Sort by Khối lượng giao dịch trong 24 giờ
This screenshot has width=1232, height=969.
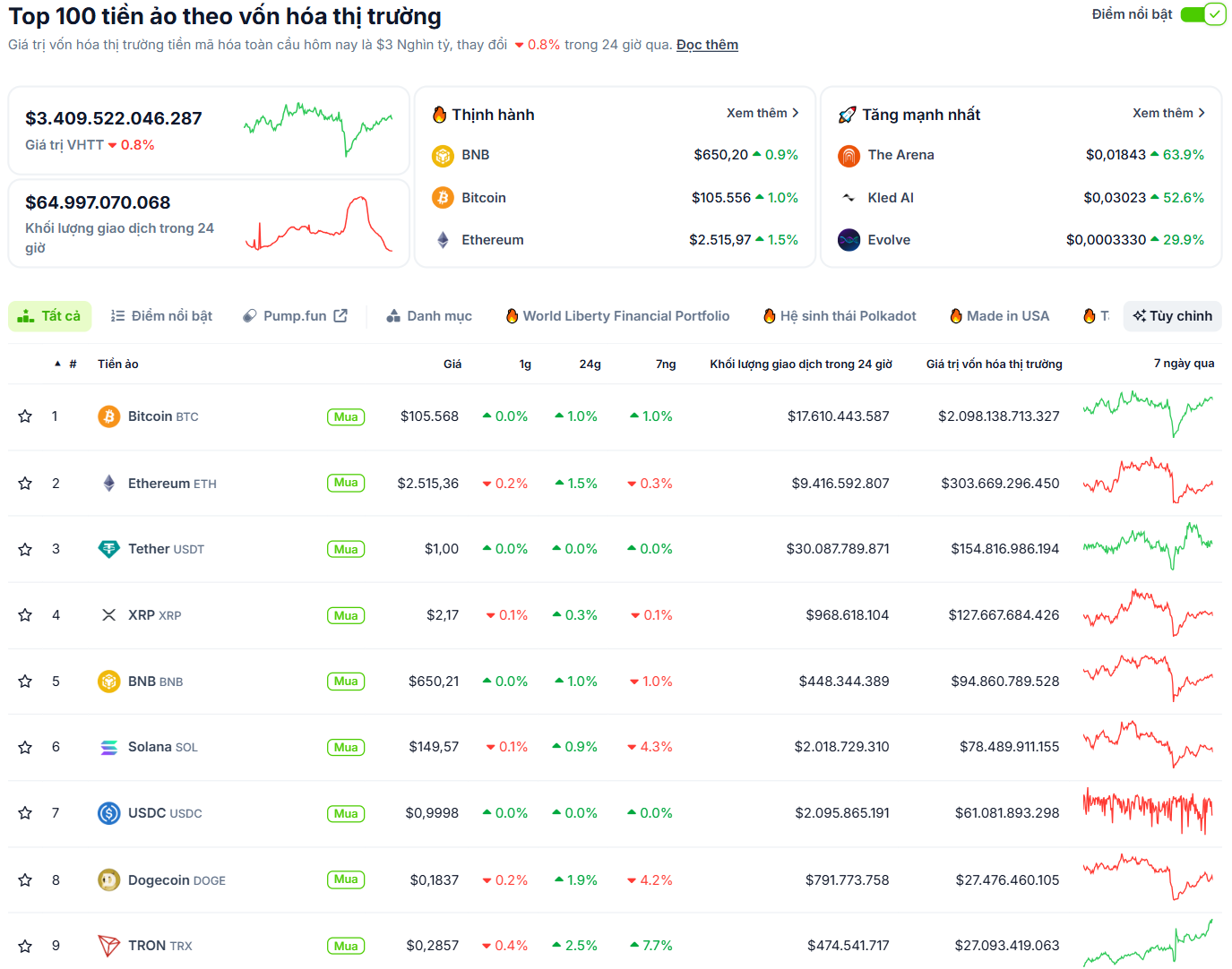[801, 364]
